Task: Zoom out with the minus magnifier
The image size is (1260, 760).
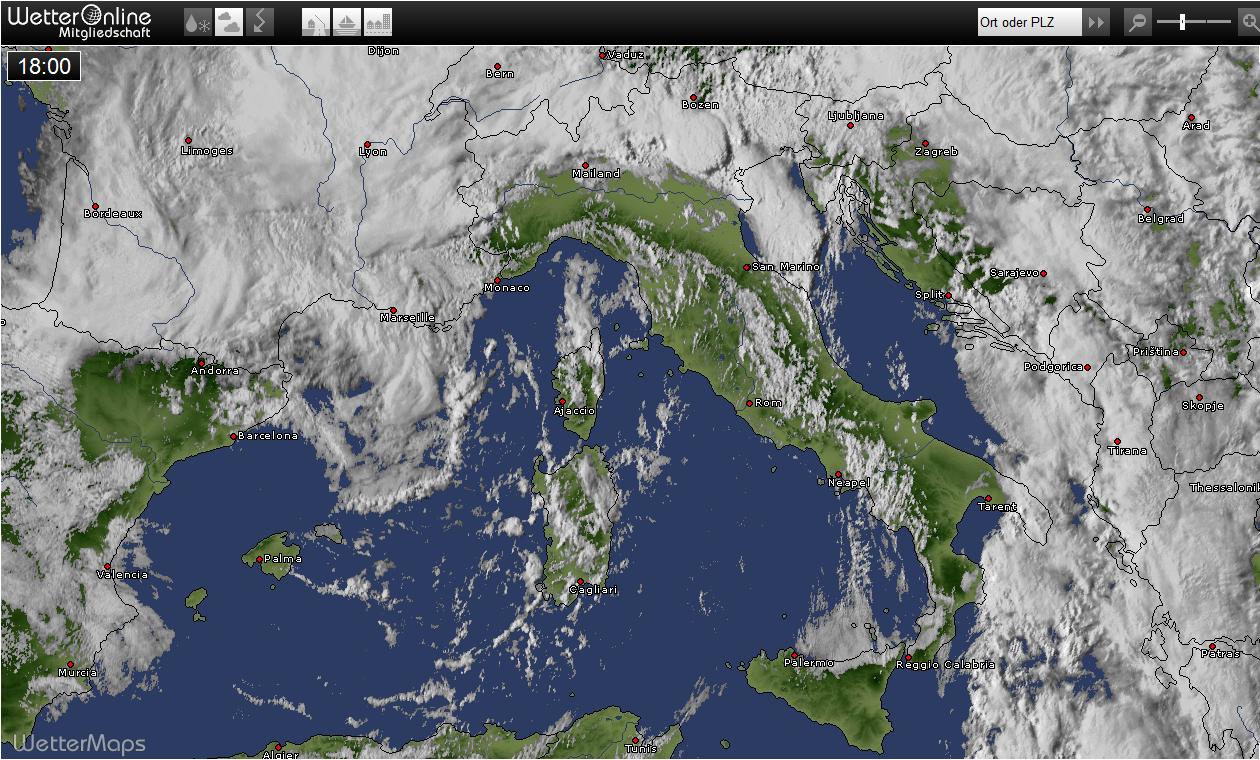Action: pyautogui.click(x=1137, y=22)
